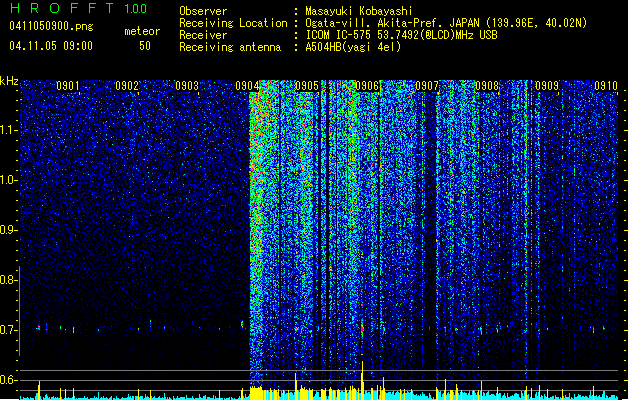The height and width of the screenshot is (400, 629).
Task: Click the 0901 time marker
Action: 67,86
